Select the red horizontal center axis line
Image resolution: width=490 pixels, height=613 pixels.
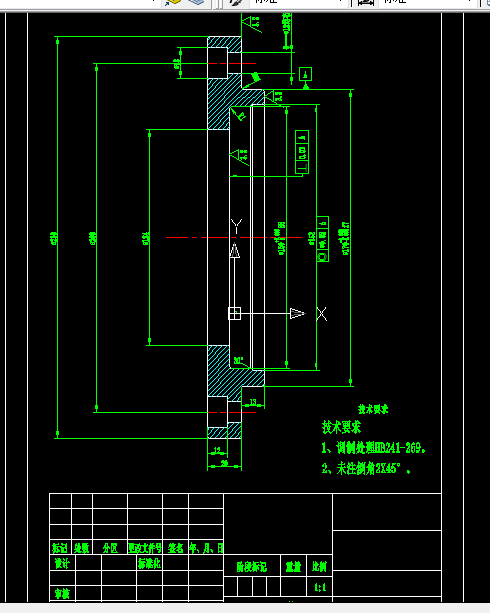coord(234,237)
